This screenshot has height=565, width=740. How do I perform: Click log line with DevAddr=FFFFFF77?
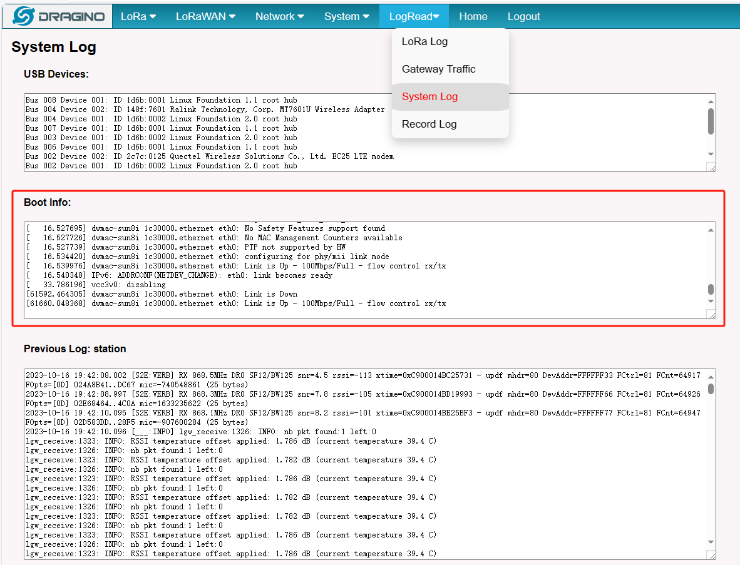(363, 417)
